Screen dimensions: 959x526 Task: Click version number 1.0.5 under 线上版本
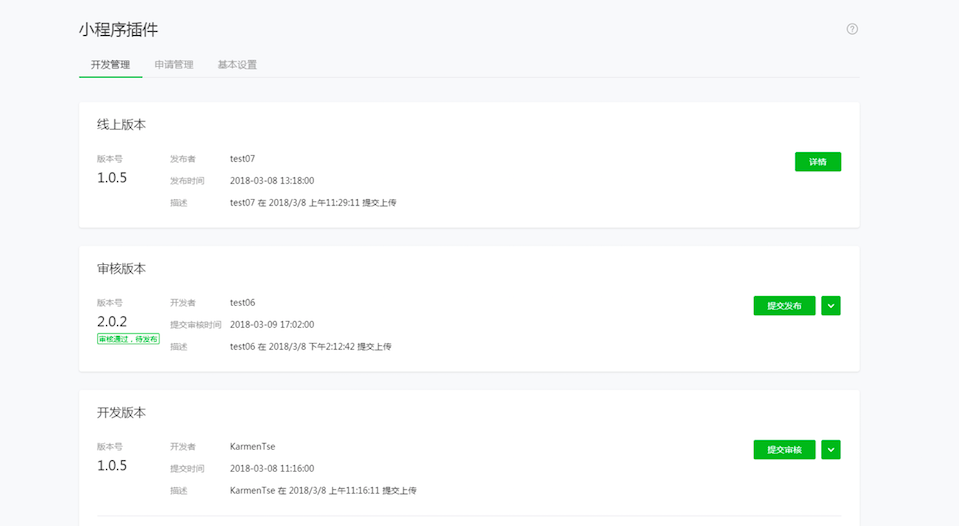[112, 178]
